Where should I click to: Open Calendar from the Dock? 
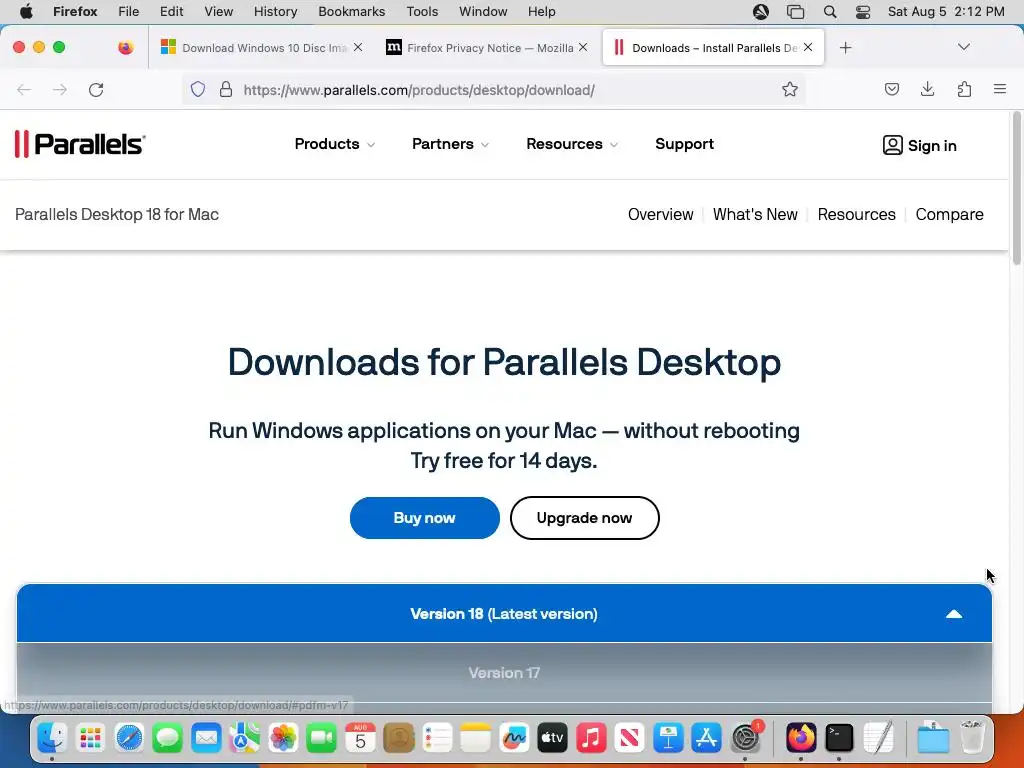pyautogui.click(x=360, y=739)
